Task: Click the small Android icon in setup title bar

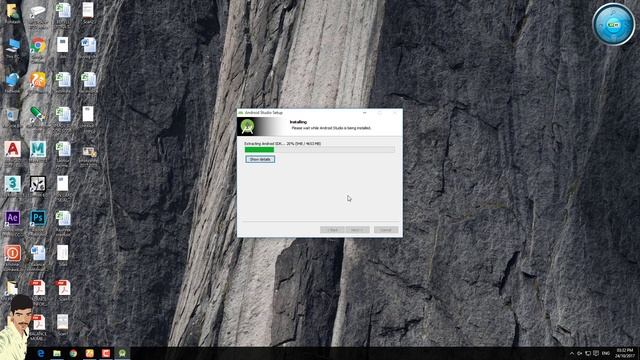Action: pos(240,113)
